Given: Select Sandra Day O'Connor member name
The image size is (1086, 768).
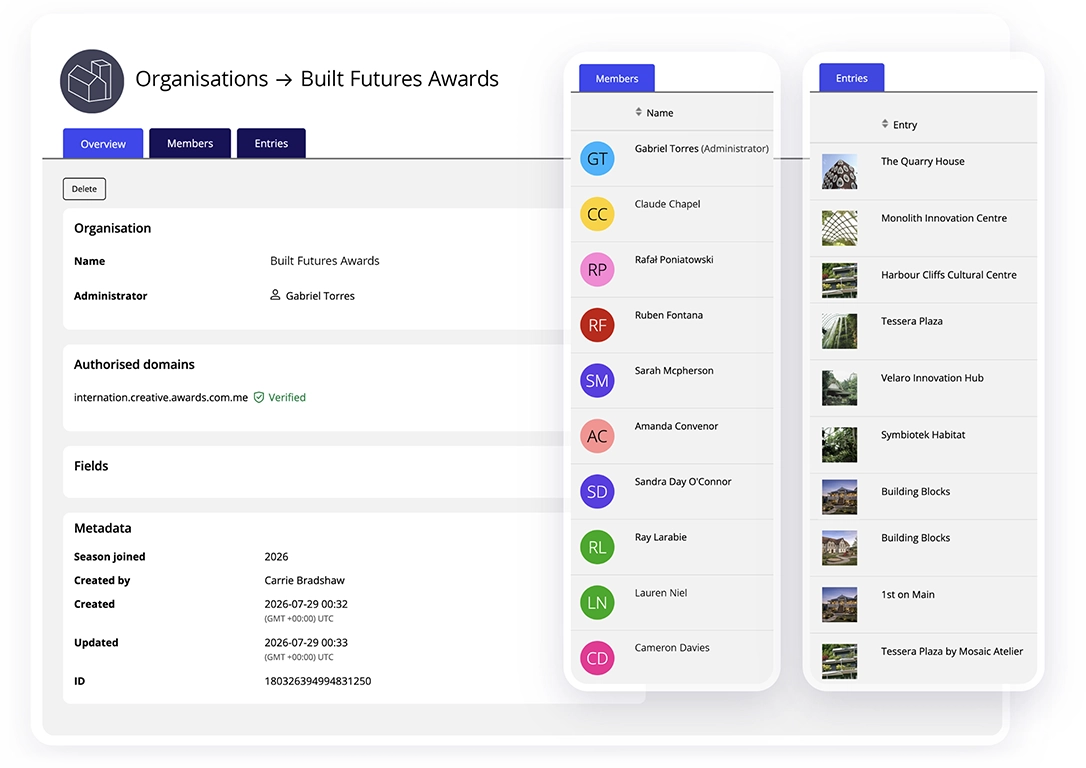Looking at the screenshot, I should [683, 482].
